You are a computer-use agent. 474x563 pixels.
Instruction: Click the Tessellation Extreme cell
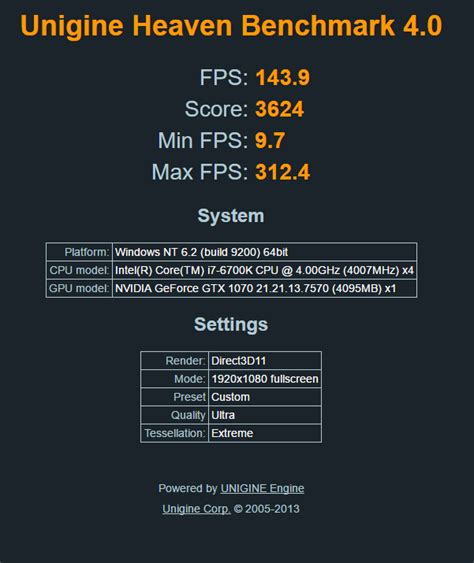coord(265,433)
